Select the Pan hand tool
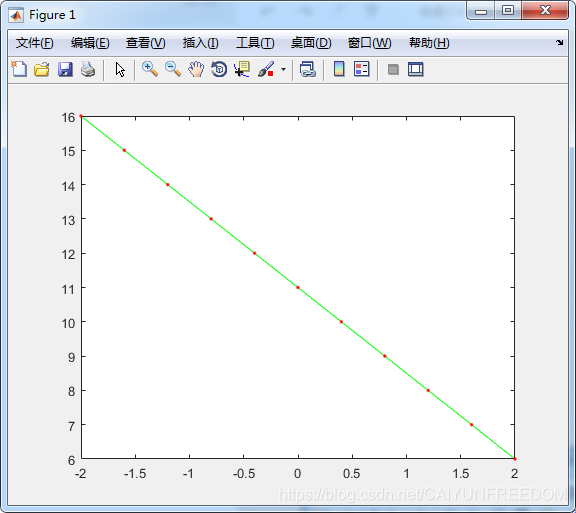This screenshot has height=513, width=576. pos(196,69)
